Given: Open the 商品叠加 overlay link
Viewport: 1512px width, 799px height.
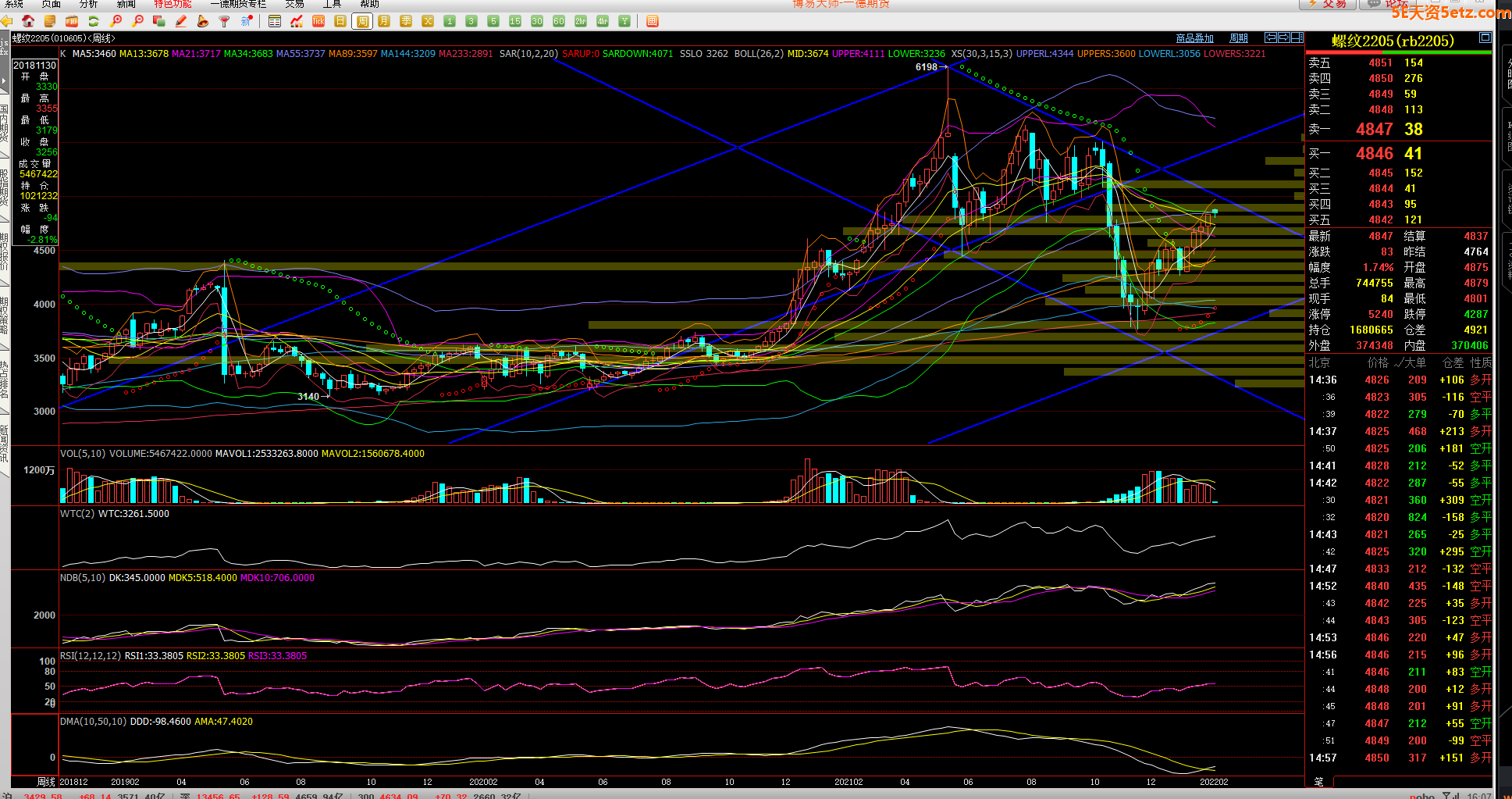Looking at the screenshot, I should coord(1194,38).
